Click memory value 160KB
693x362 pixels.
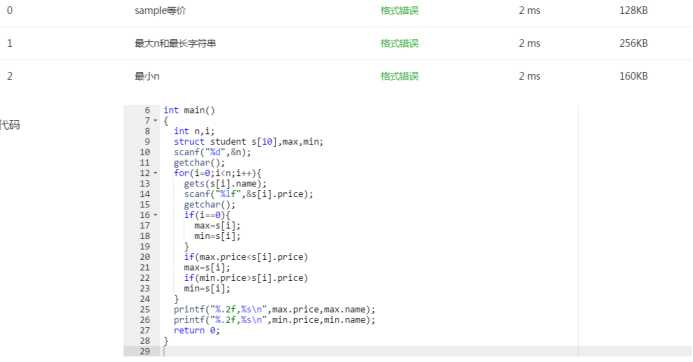coord(633,76)
